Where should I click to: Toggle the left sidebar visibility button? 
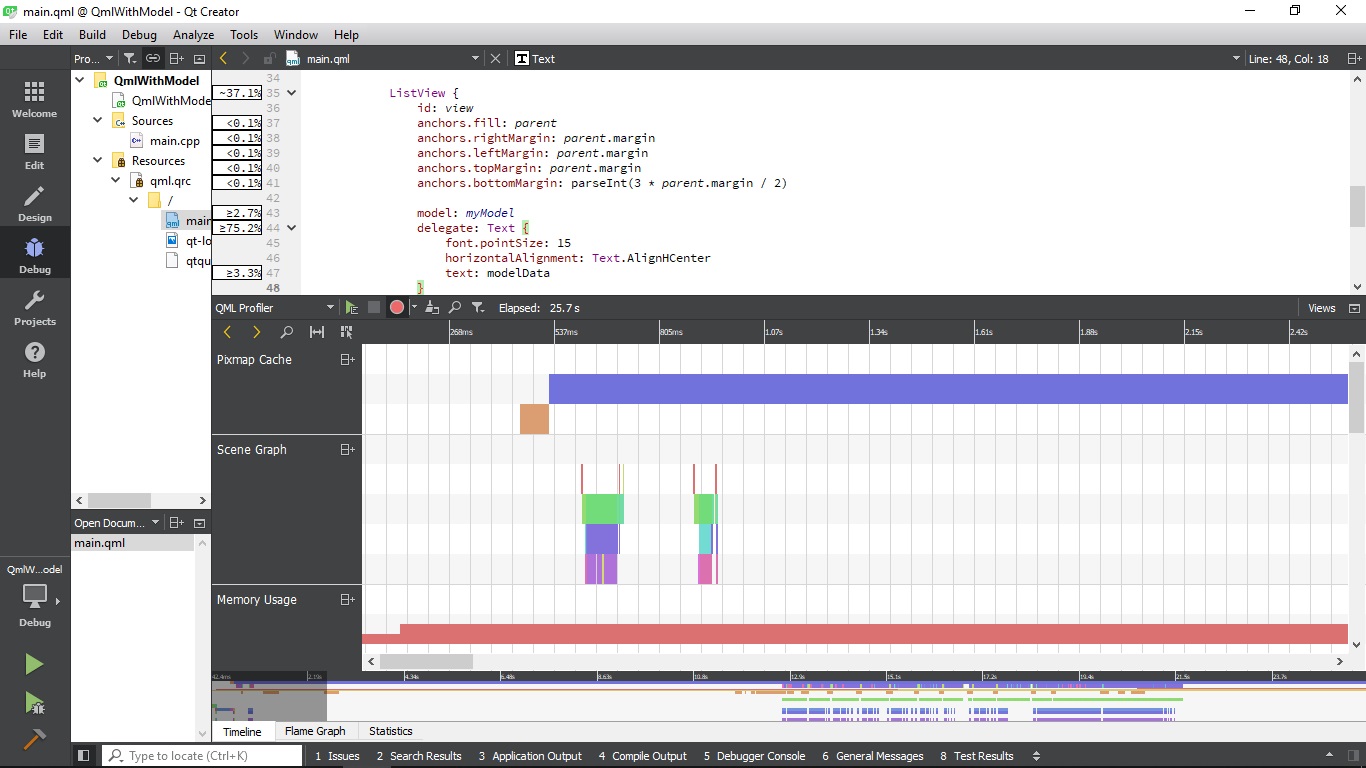[84, 756]
